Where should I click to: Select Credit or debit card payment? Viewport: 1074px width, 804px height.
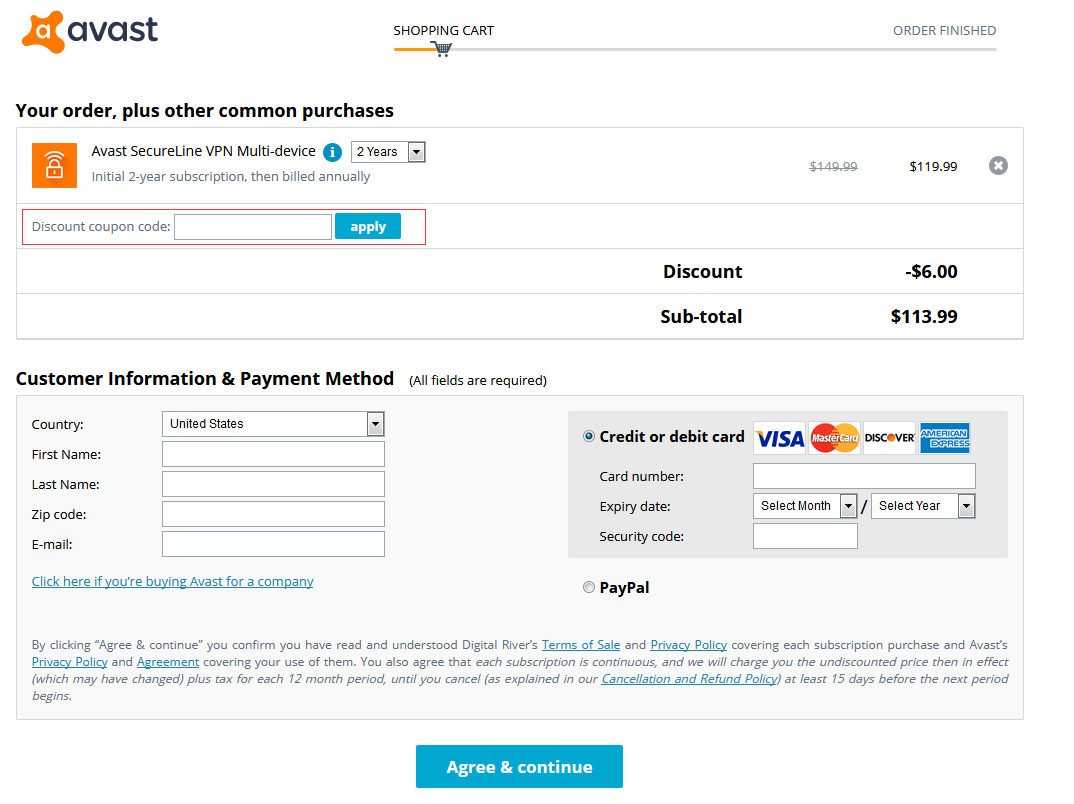pyautogui.click(x=588, y=436)
